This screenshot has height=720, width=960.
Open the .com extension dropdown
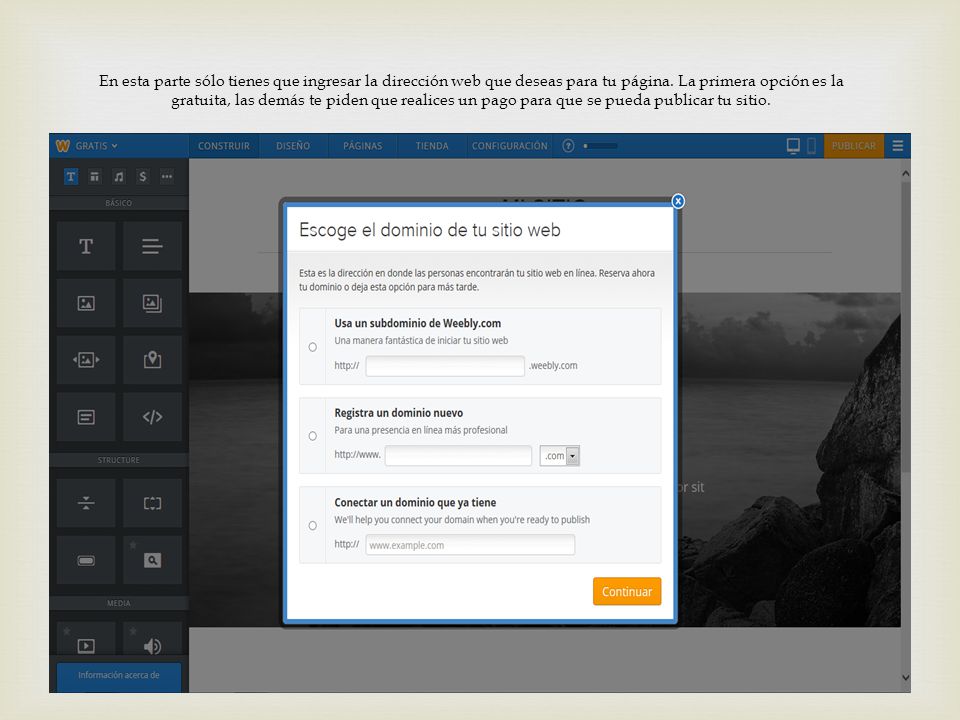coord(560,456)
